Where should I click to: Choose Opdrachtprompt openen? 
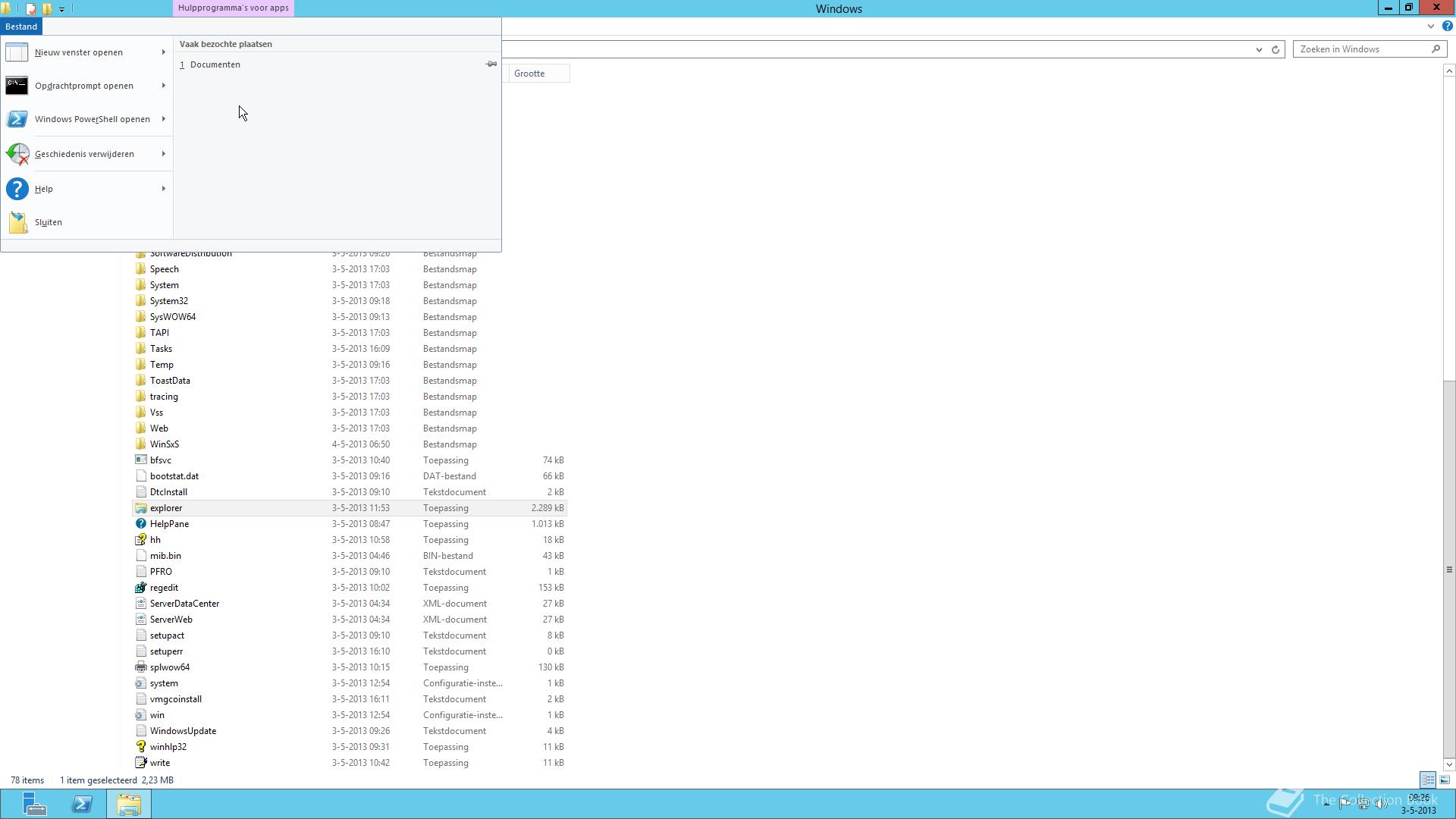coord(87,86)
